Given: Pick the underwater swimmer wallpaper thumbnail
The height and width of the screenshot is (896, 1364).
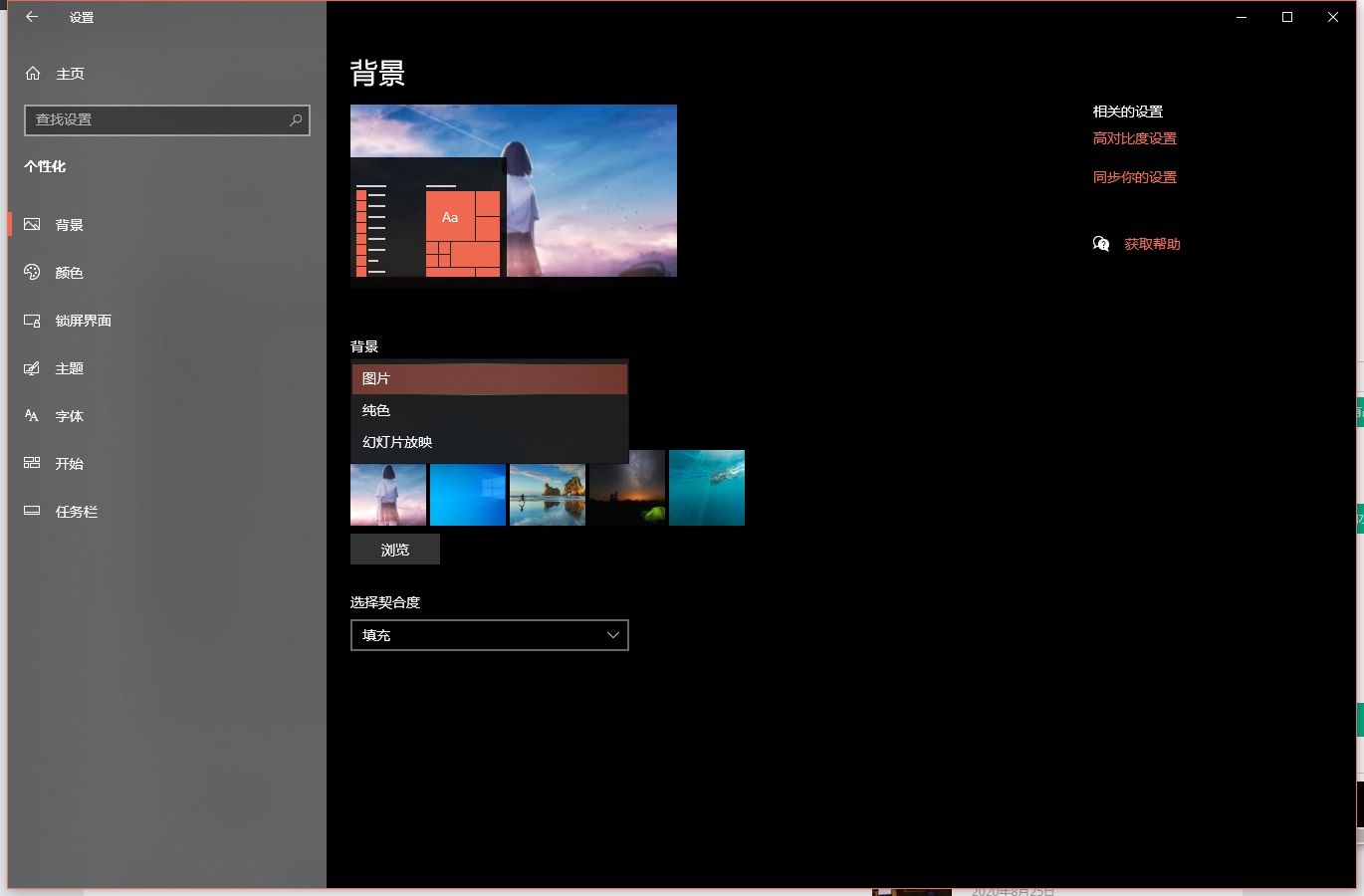Looking at the screenshot, I should (707, 488).
